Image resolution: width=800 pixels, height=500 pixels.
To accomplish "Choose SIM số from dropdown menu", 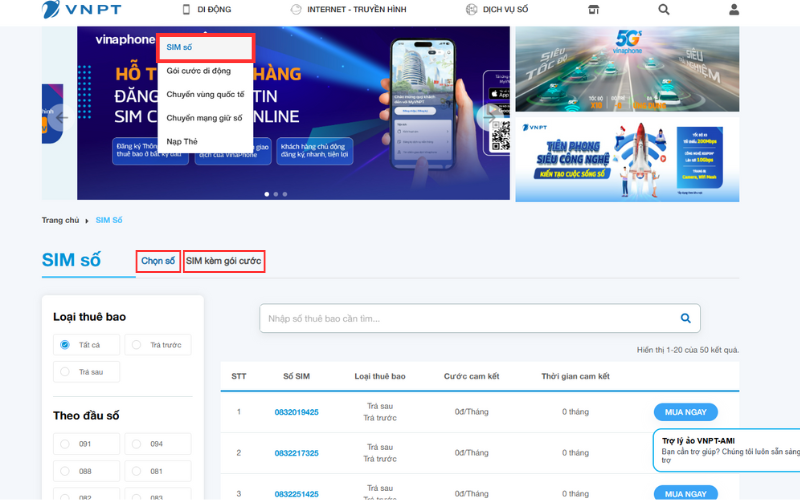I will (205, 47).
